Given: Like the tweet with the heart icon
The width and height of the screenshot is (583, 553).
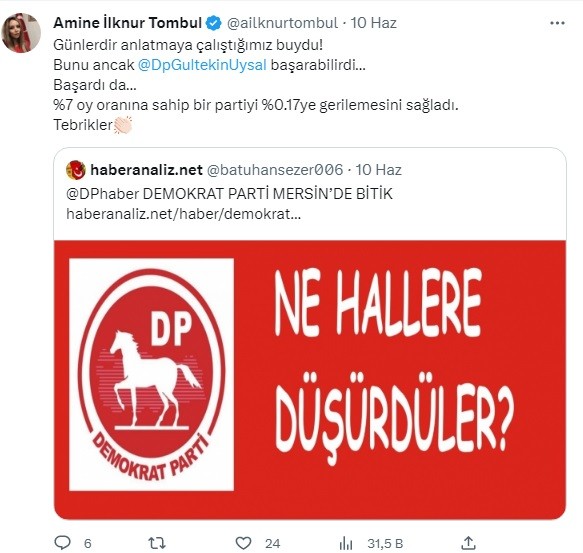Looking at the screenshot, I should coord(244,543).
